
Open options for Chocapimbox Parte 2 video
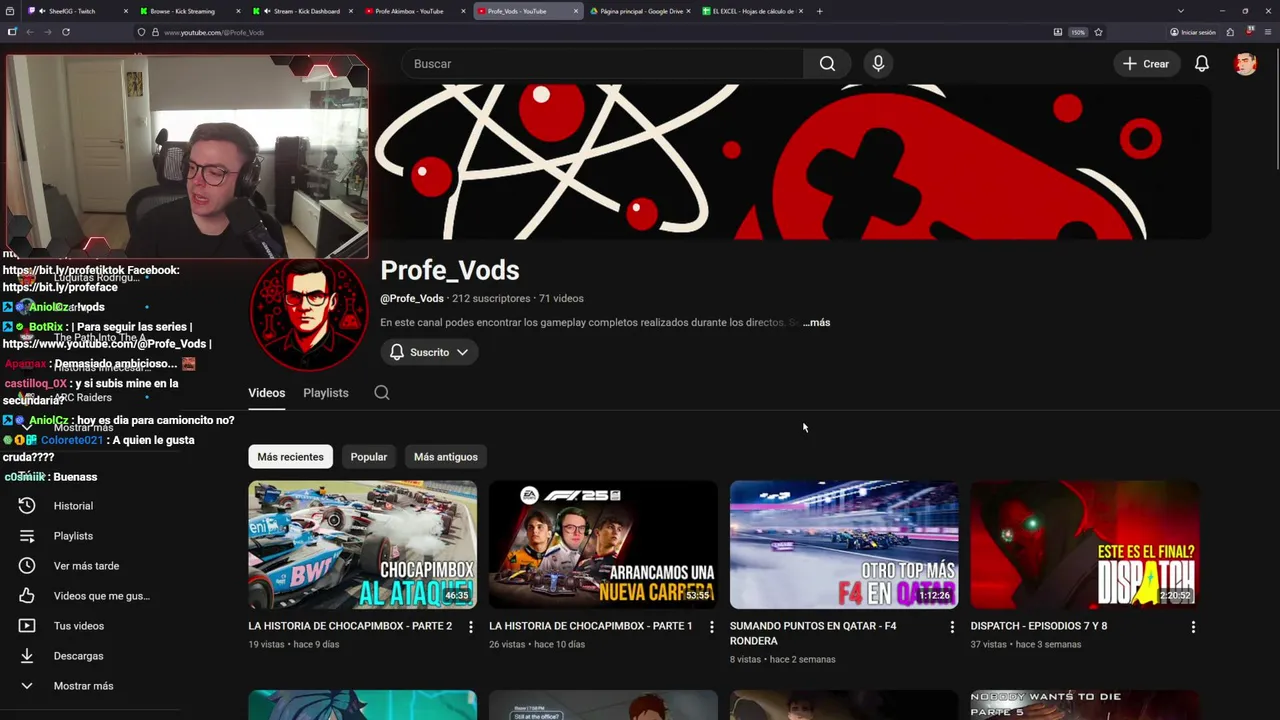(471, 627)
